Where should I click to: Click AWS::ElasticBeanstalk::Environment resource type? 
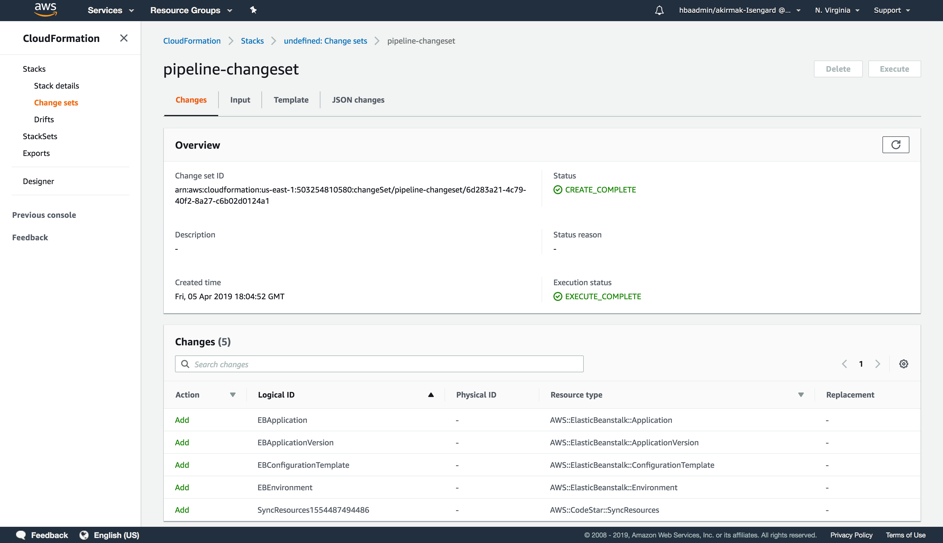click(613, 488)
